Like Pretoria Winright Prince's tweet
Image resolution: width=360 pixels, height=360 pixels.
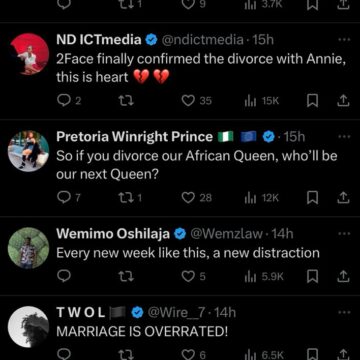click(197, 198)
